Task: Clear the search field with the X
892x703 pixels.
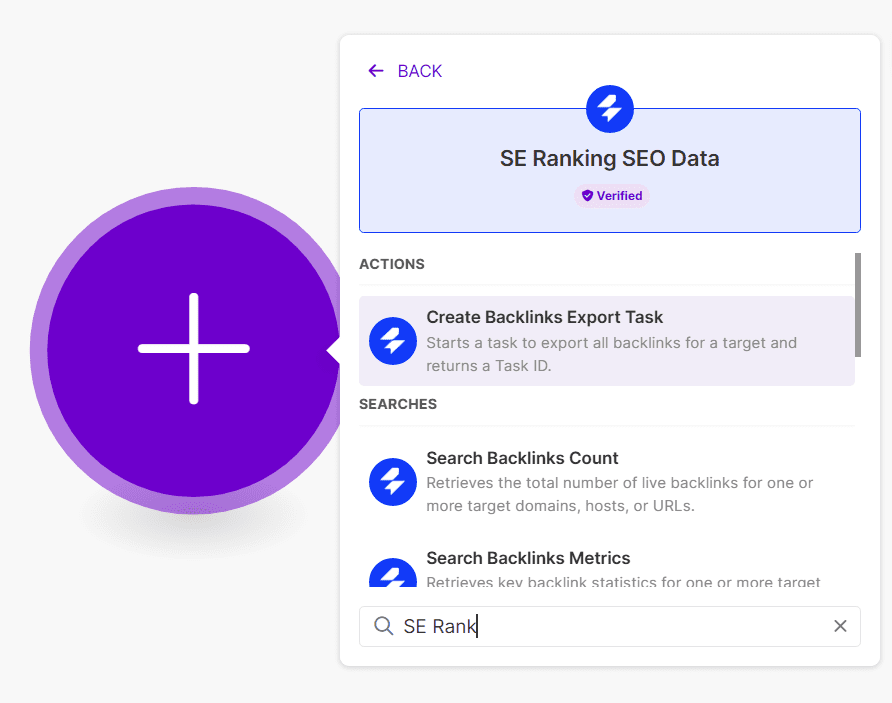Action: [x=840, y=626]
